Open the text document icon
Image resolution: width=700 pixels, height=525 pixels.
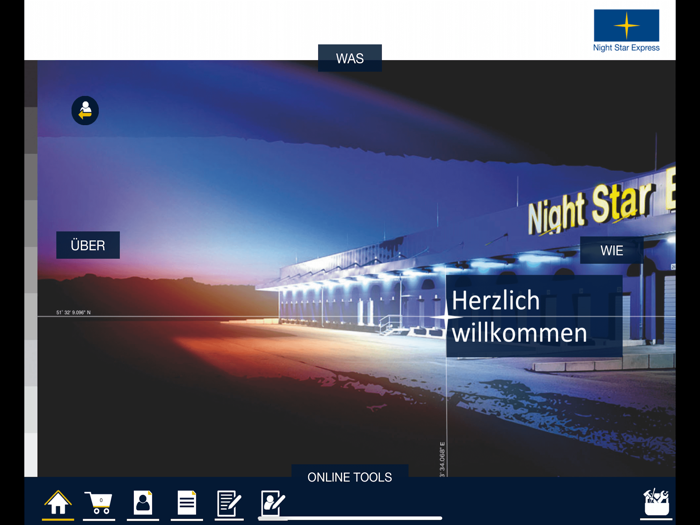[x=187, y=503]
